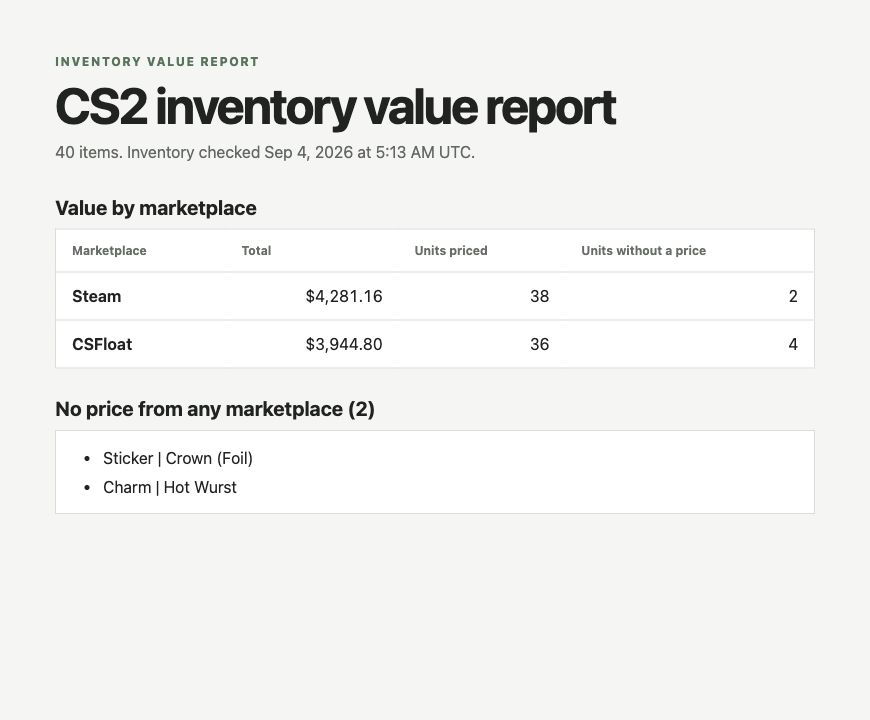Click Steam's units priced value '38'
Viewport: 870px width, 720px height.
[539, 296]
